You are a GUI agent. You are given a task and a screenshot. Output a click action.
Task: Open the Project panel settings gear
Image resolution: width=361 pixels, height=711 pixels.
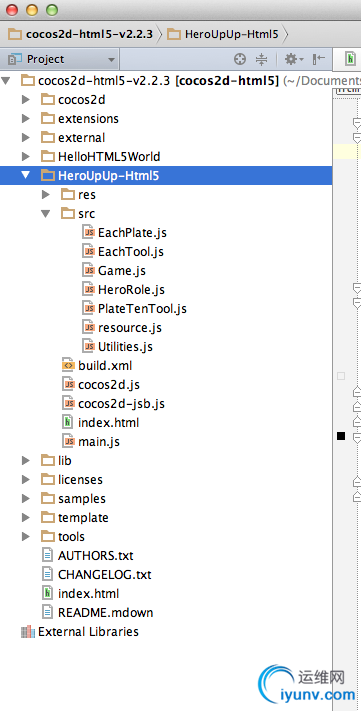tap(294, 59)
